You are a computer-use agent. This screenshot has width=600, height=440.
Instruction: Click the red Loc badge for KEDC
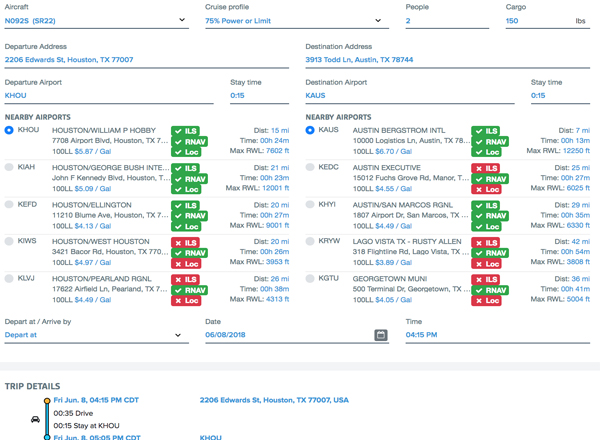488,189
